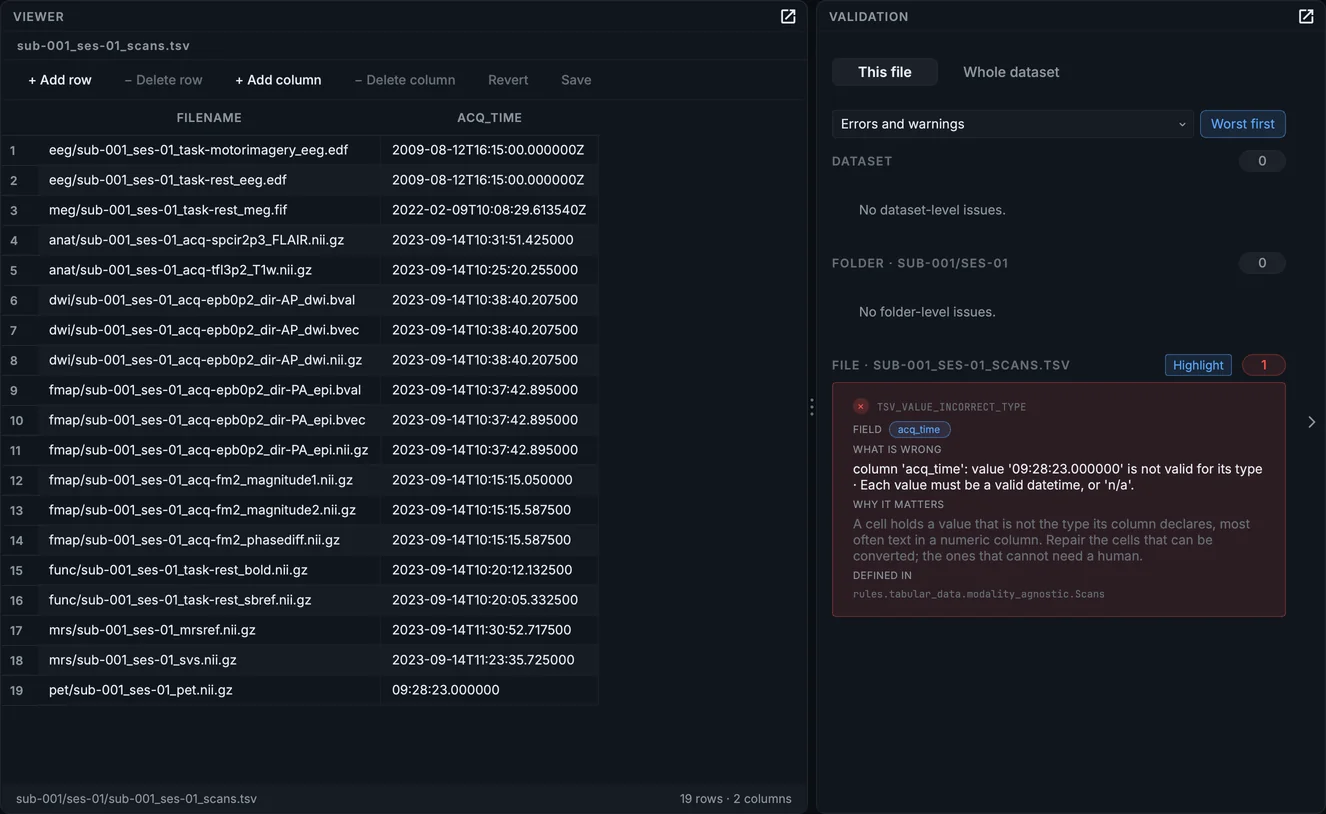This screenshot has height=814, width=1326.
Task: Select the 2023-09-14T10:20:05.332500 cell
Action: pyautogui.click(x=489, y=600)
